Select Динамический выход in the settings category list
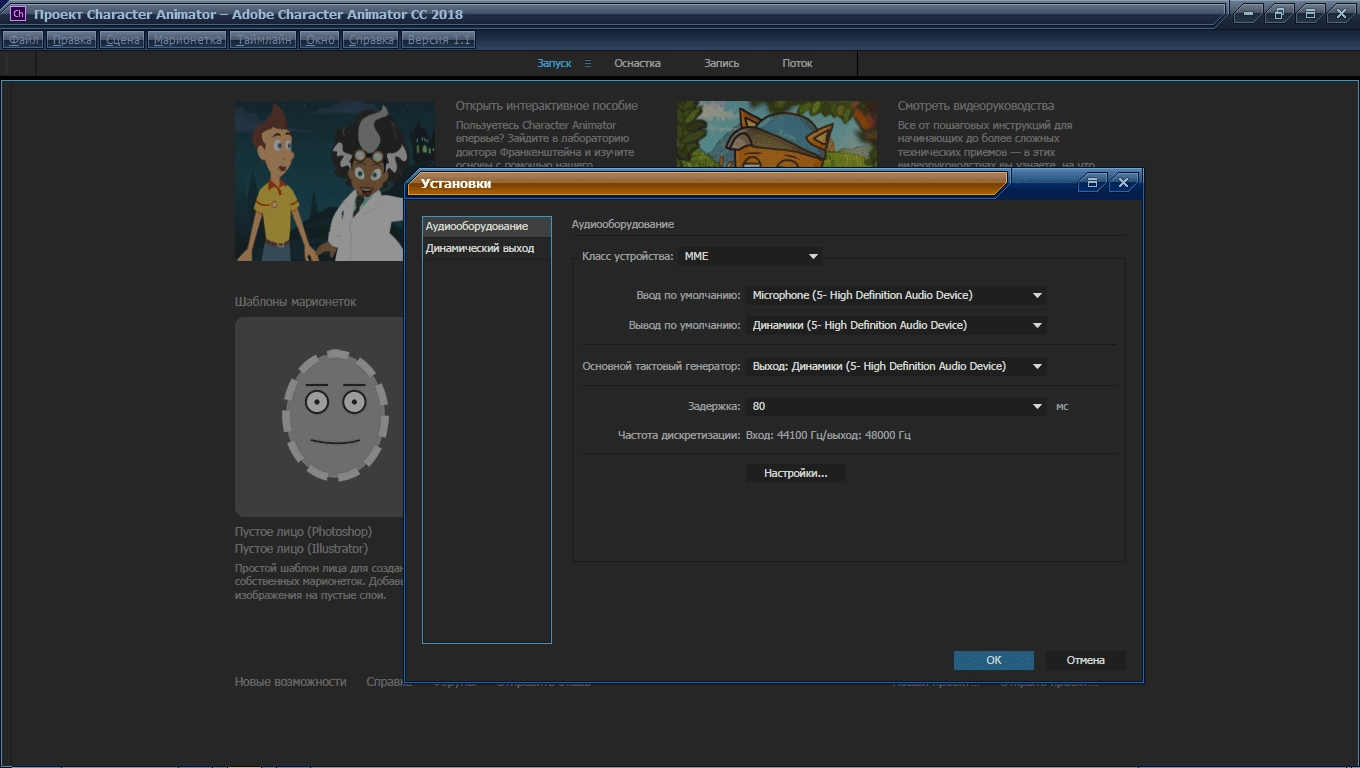 click(x=487, y=248)
